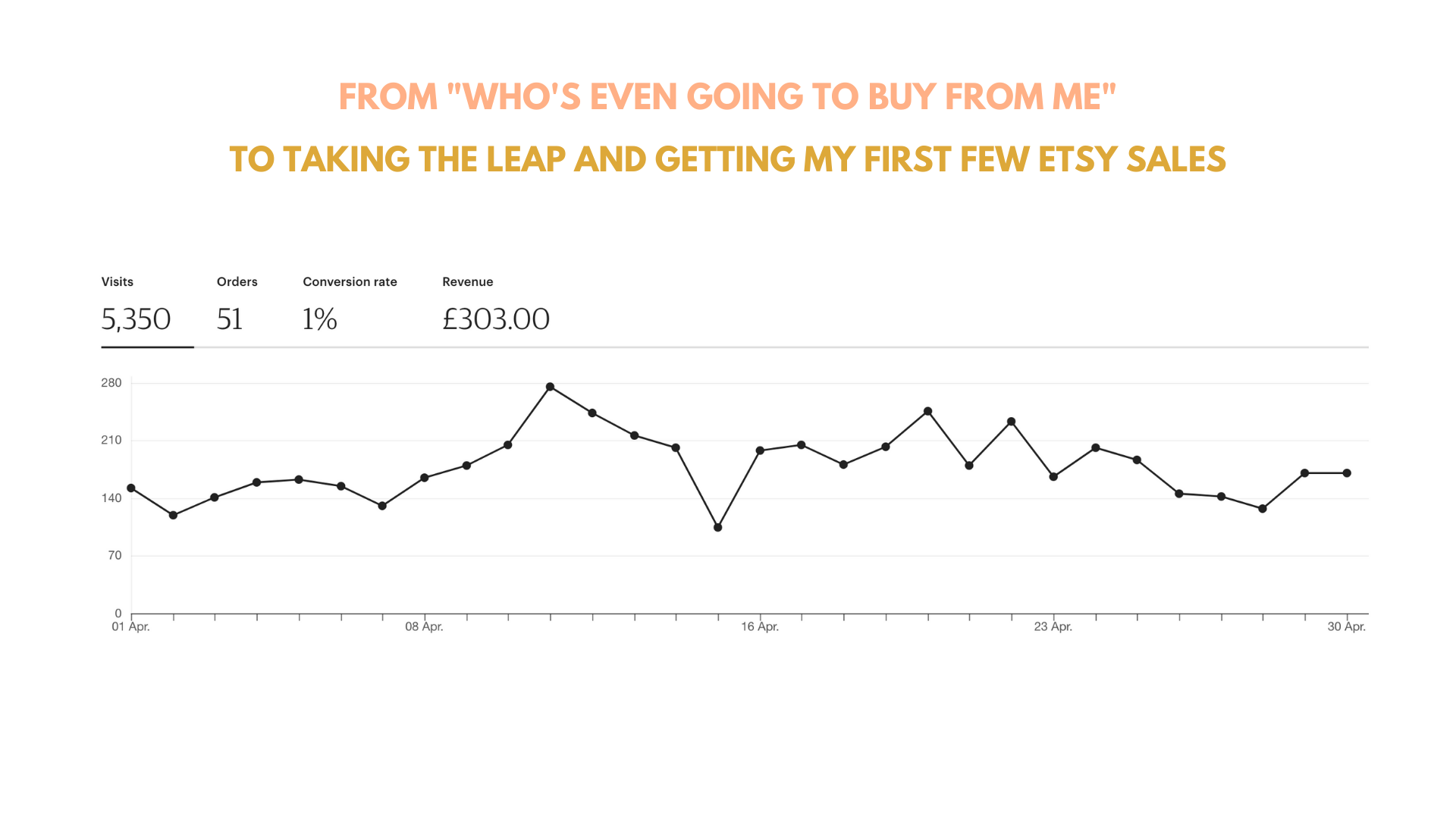
Task: Click the data point above 08 Apr
Action: click(x=425, y=478)
